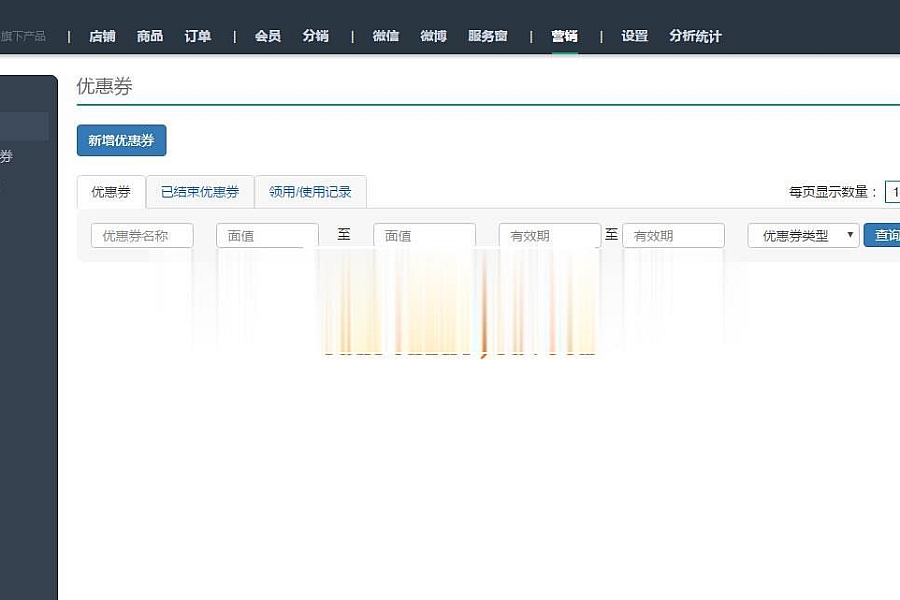
Task: Click the 查询 search button
Action: coord(883,235)
